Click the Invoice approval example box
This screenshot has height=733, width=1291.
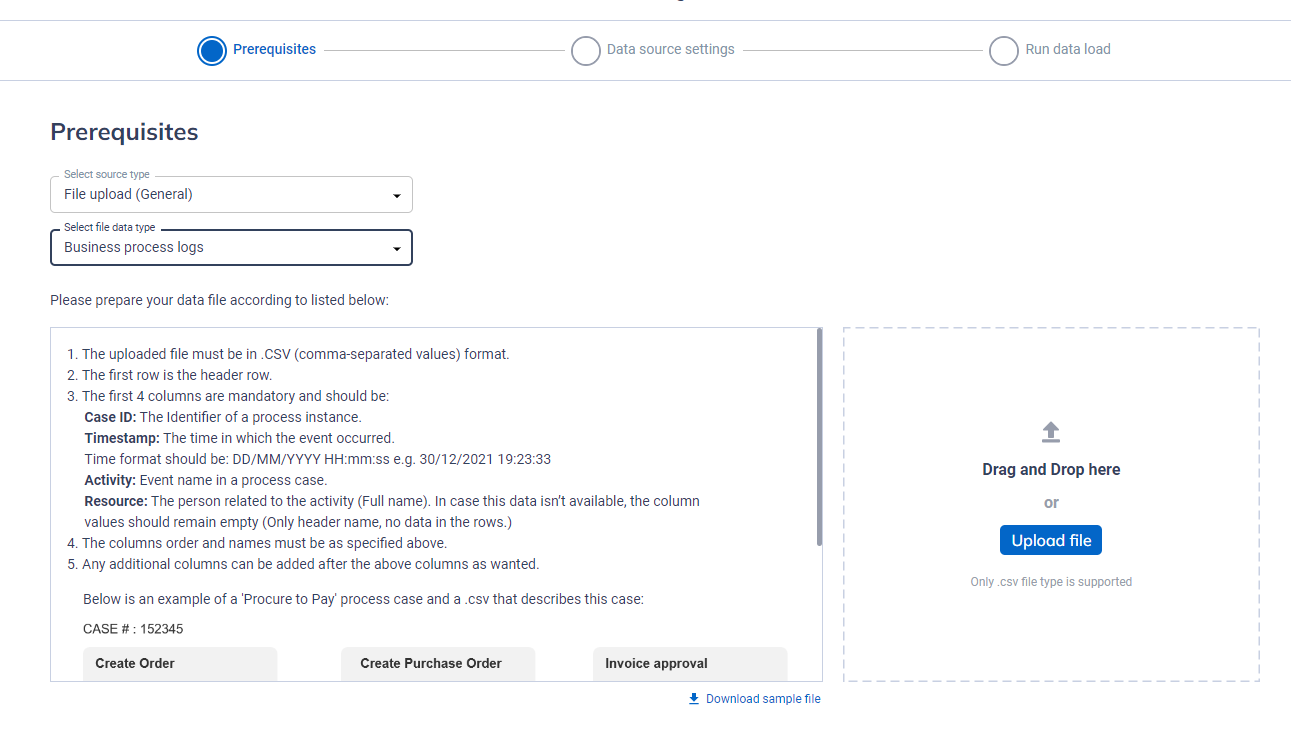coord(690,664)
